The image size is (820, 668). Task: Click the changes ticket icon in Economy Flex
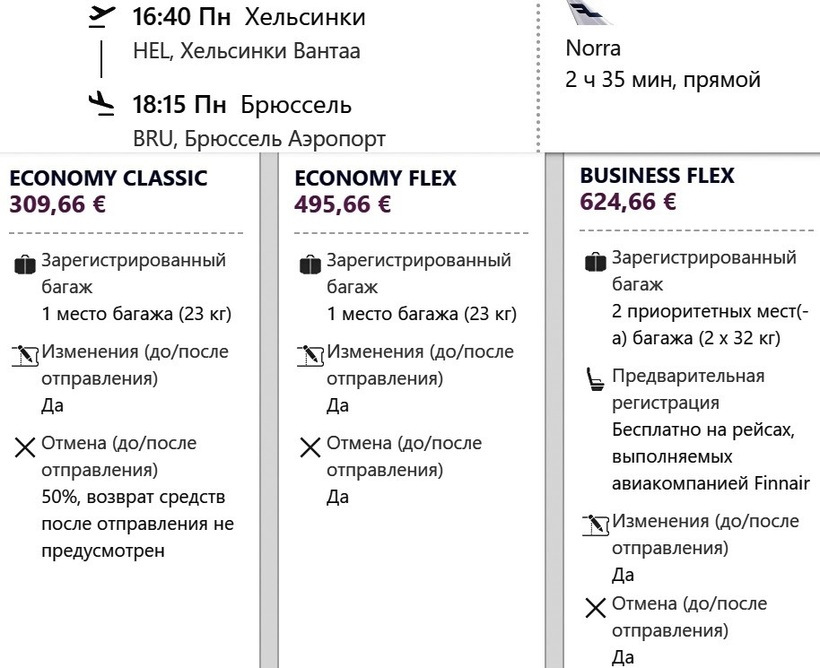pyautogui.click(x=311, y=354)
